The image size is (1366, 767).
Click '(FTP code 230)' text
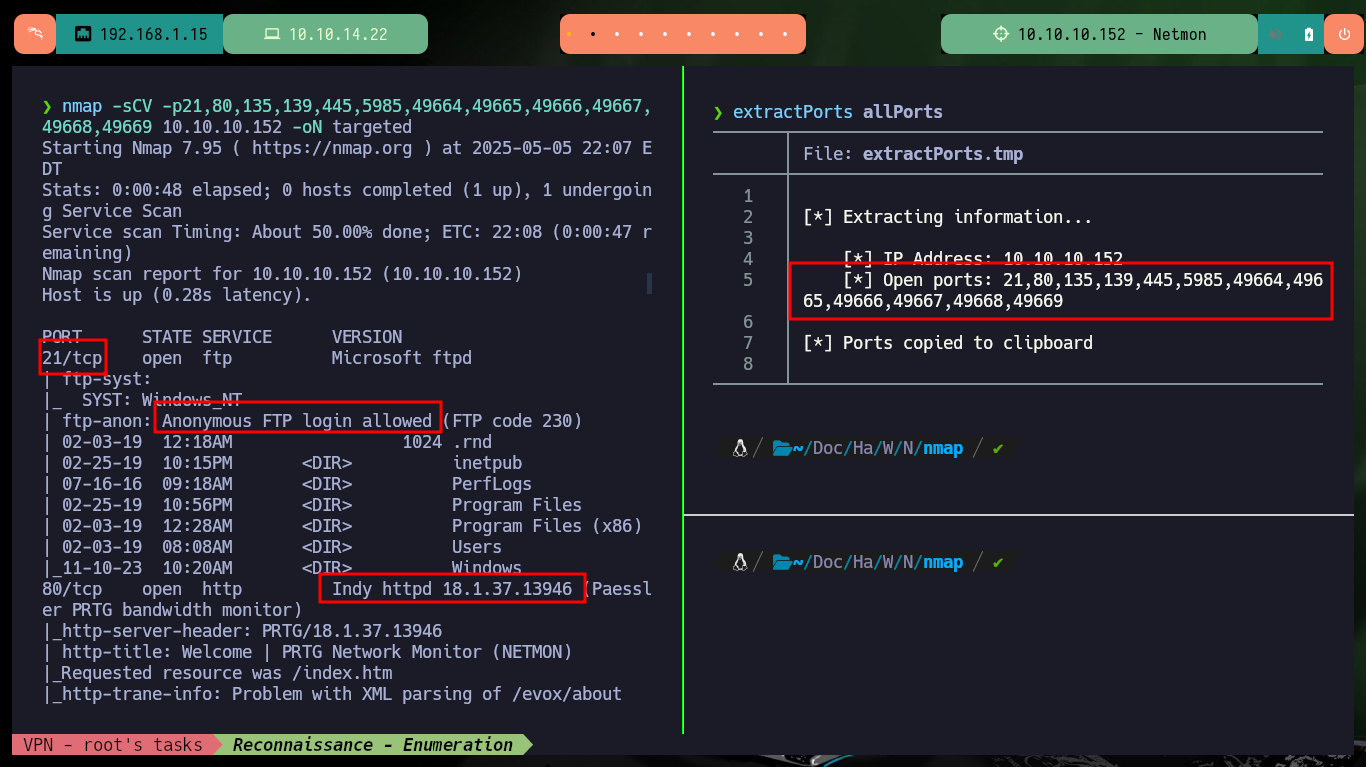[x=512, y=421]
